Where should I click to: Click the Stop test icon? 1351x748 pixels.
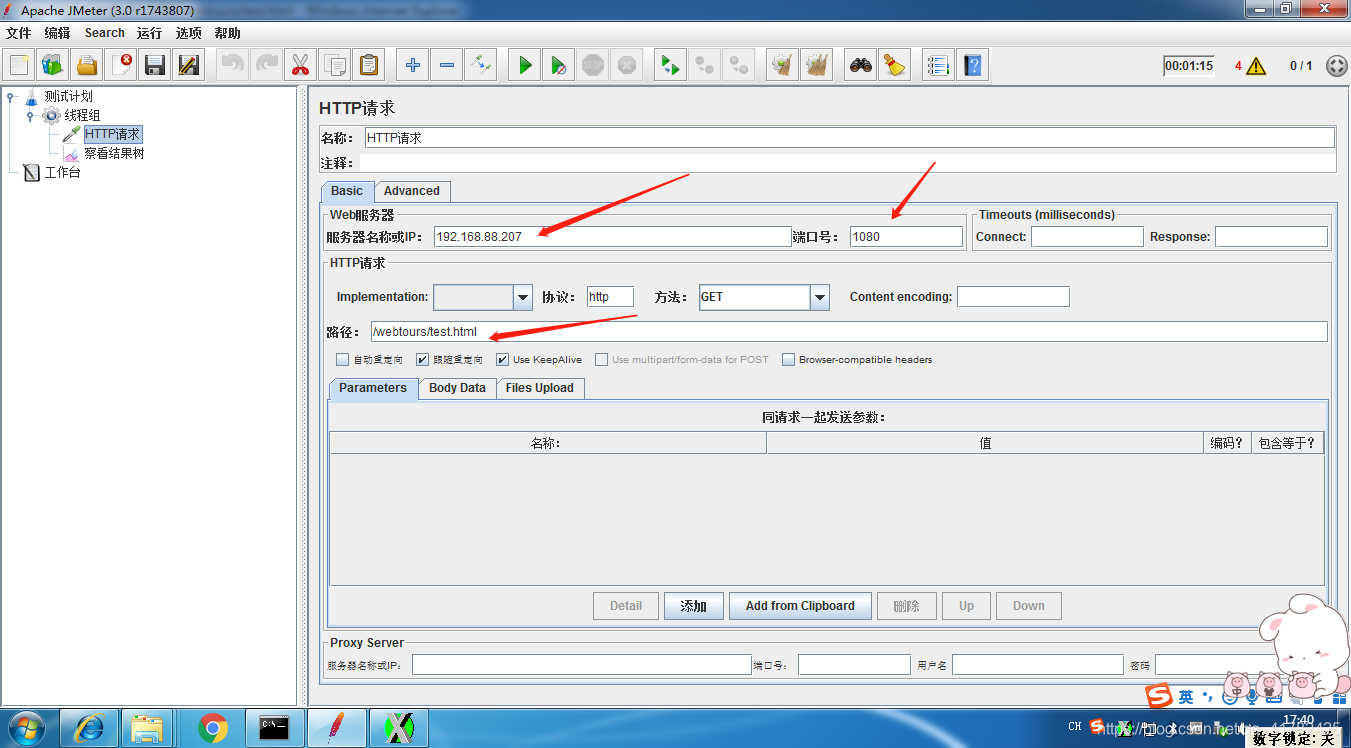pyautogui.click(x=592, y=66)
